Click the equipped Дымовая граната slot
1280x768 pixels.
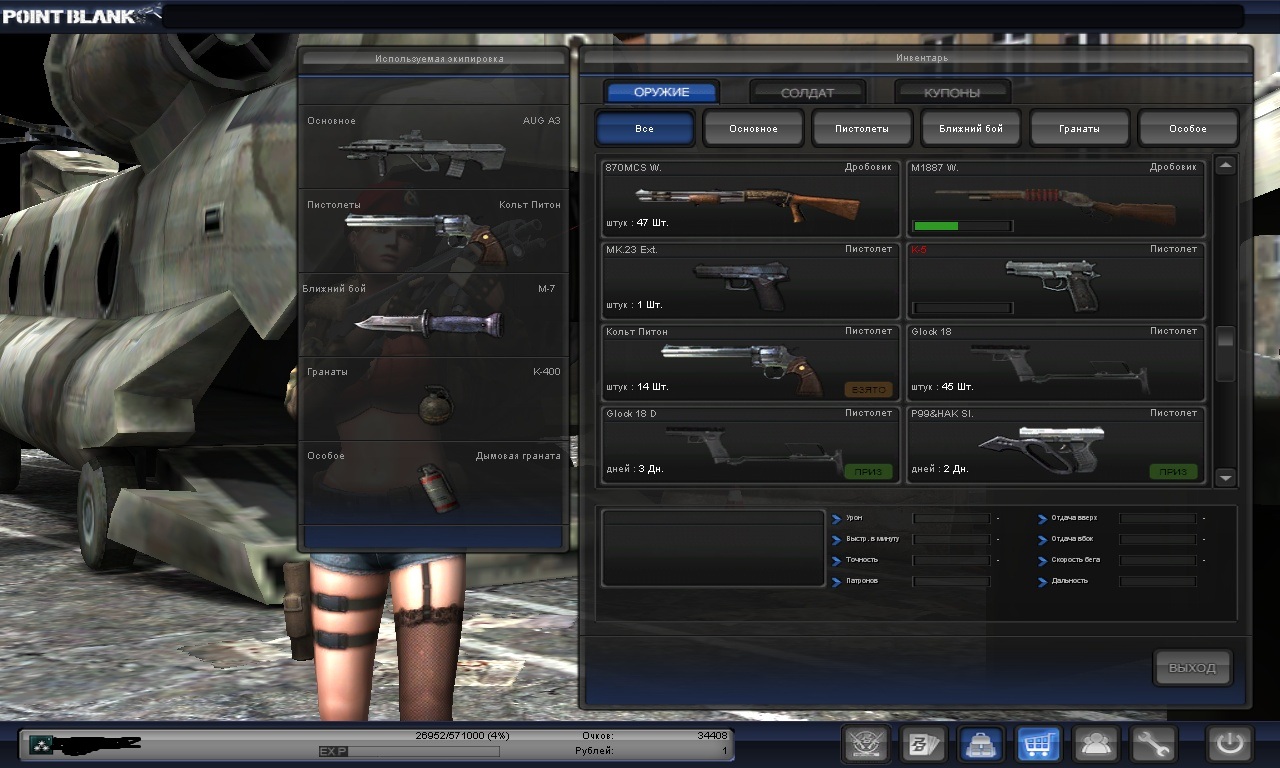[x=433, y=483]
